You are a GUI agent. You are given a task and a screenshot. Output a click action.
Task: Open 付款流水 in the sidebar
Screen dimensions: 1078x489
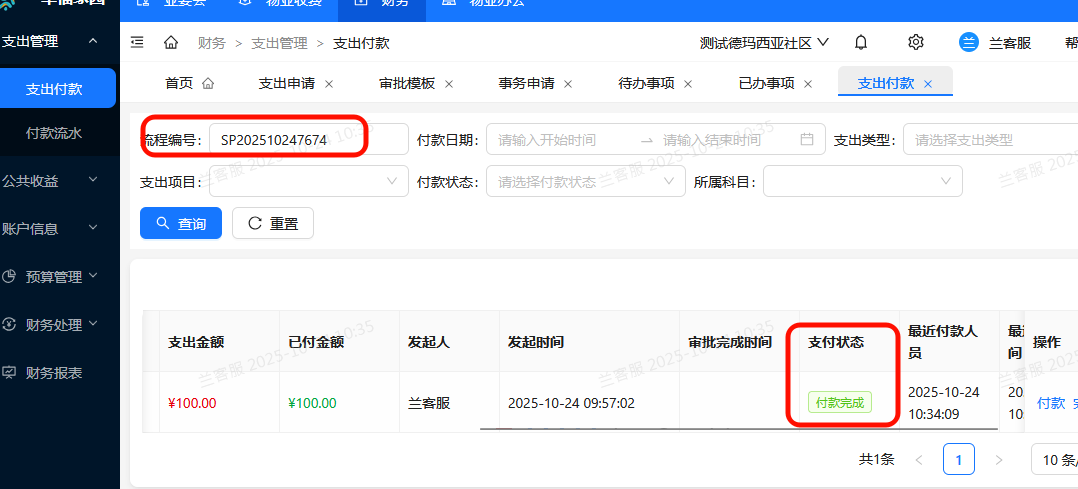pyautogui.click(x=54, y=133)
